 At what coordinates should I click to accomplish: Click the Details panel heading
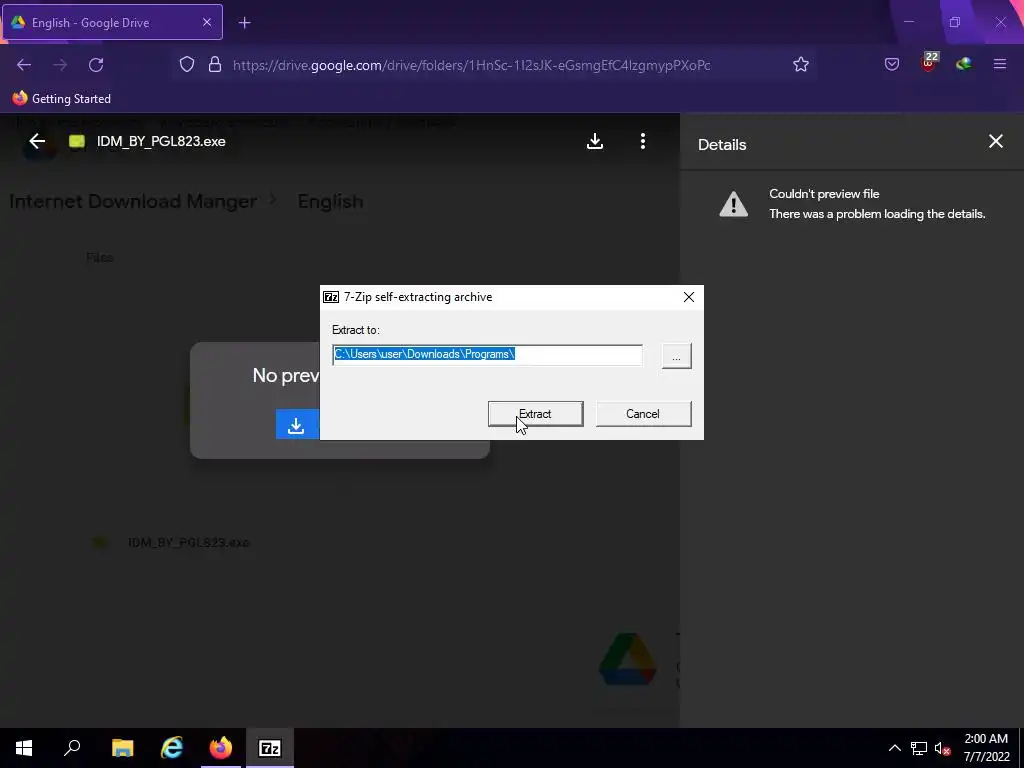click(x=722, y=145)
